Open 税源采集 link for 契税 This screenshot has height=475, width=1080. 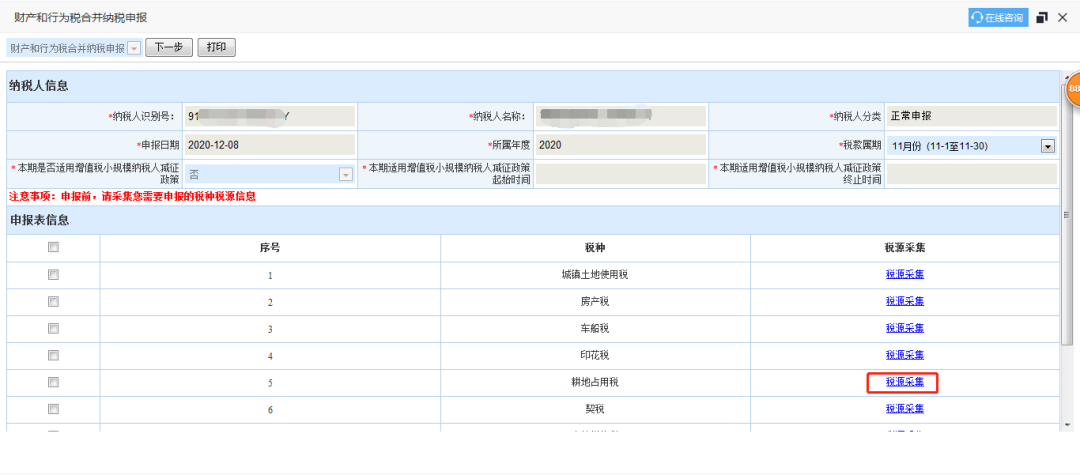click(x=904, y=409)
